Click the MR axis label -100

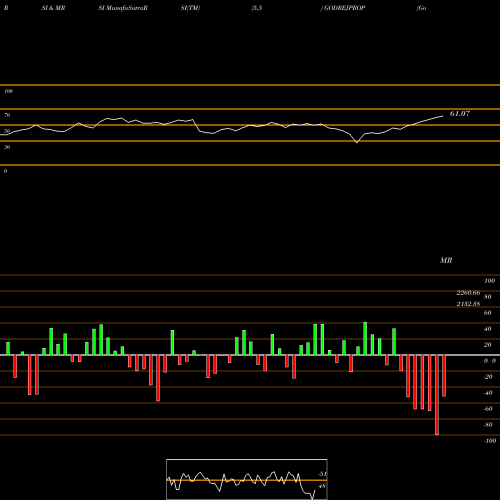(x=490, y=441)
